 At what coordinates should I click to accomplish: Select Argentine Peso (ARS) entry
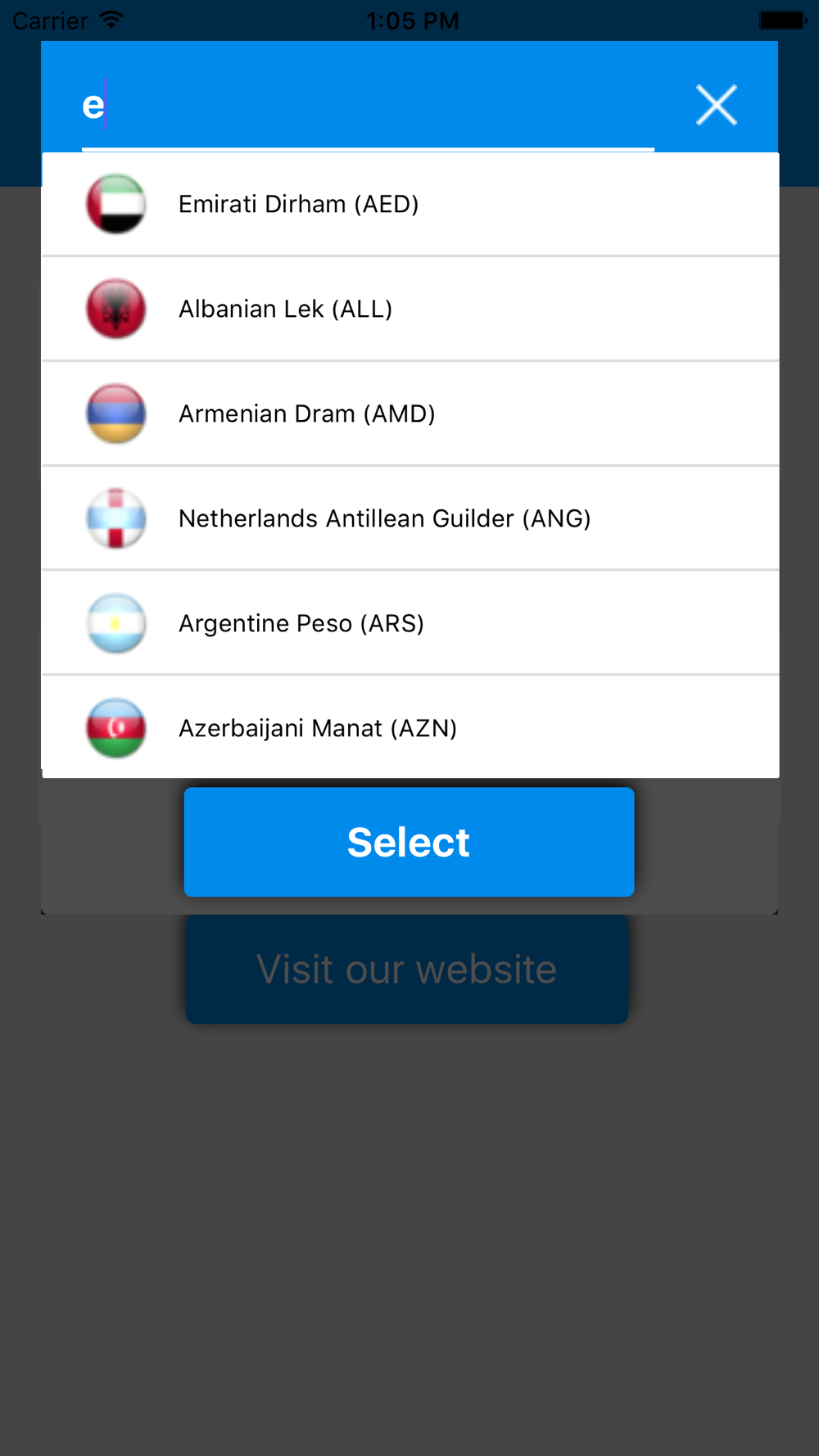click(x=410, y=623)
